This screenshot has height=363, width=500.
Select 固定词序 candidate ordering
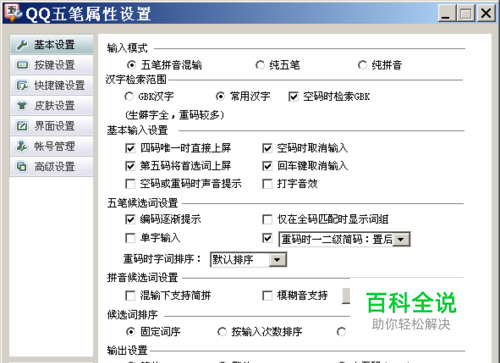click(x=131, y=332)
